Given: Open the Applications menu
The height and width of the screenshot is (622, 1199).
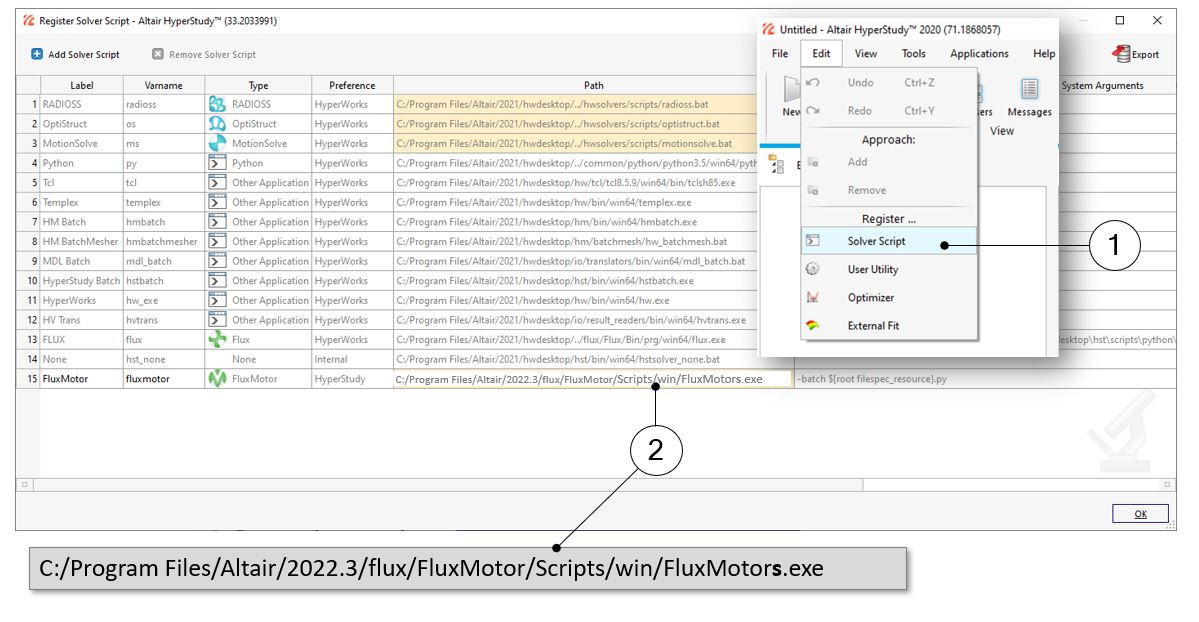Looking at the screenshot, I should [x=978, y=54].
